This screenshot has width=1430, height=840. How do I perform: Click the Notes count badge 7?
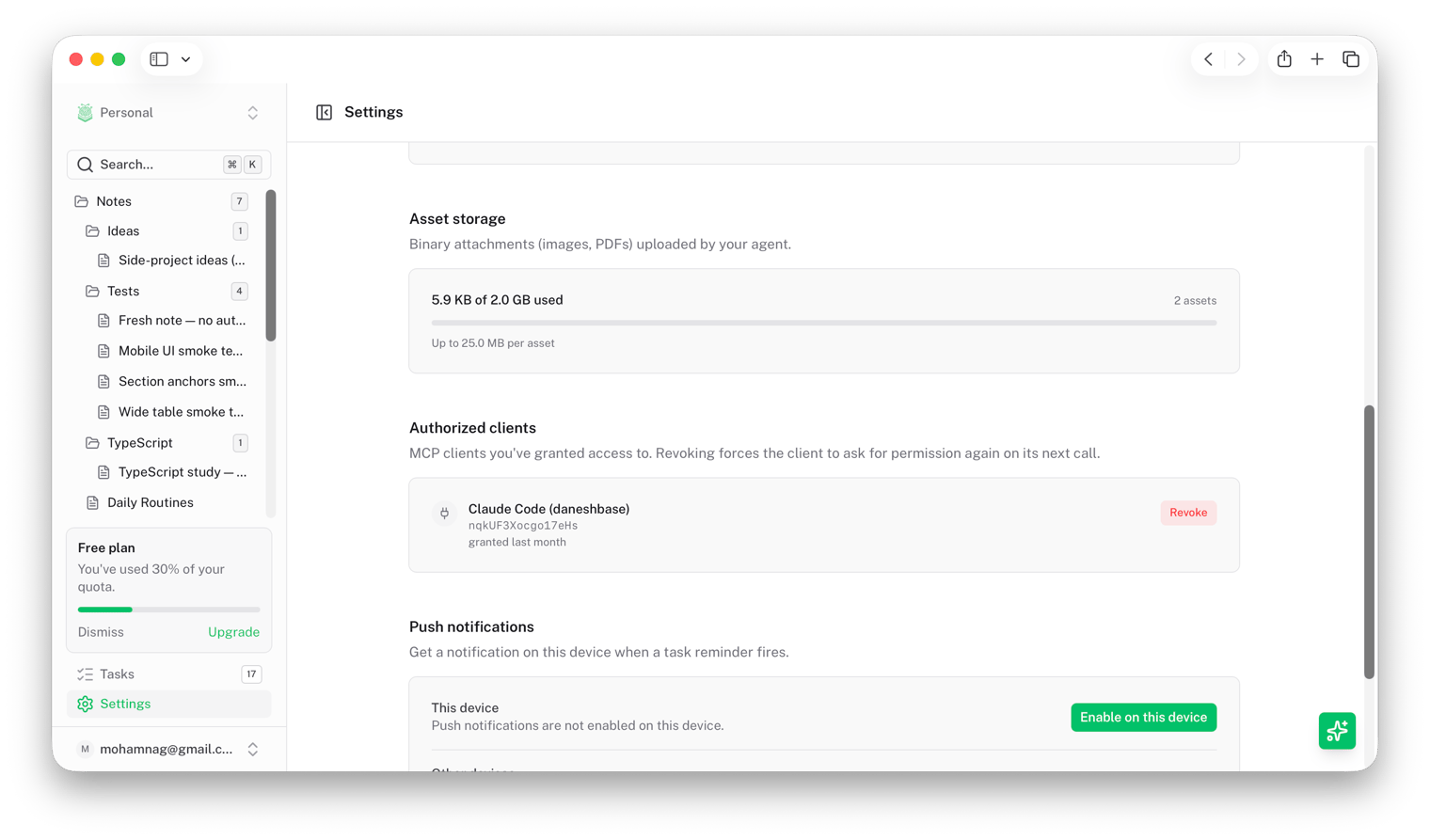[x=240, y=201]
